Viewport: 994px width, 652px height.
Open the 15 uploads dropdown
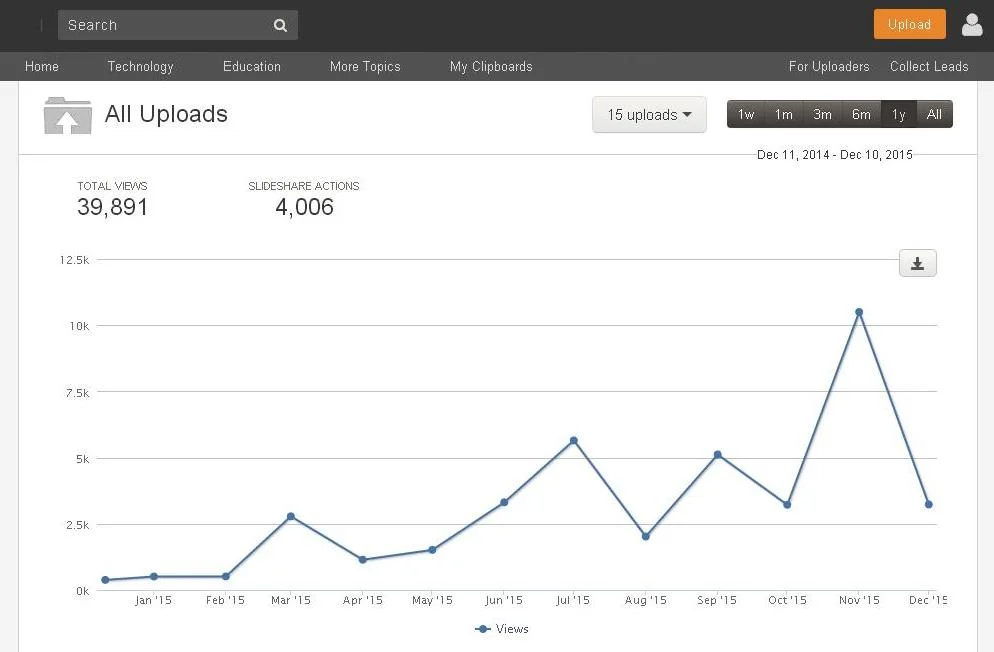click(x=649, y=115)
